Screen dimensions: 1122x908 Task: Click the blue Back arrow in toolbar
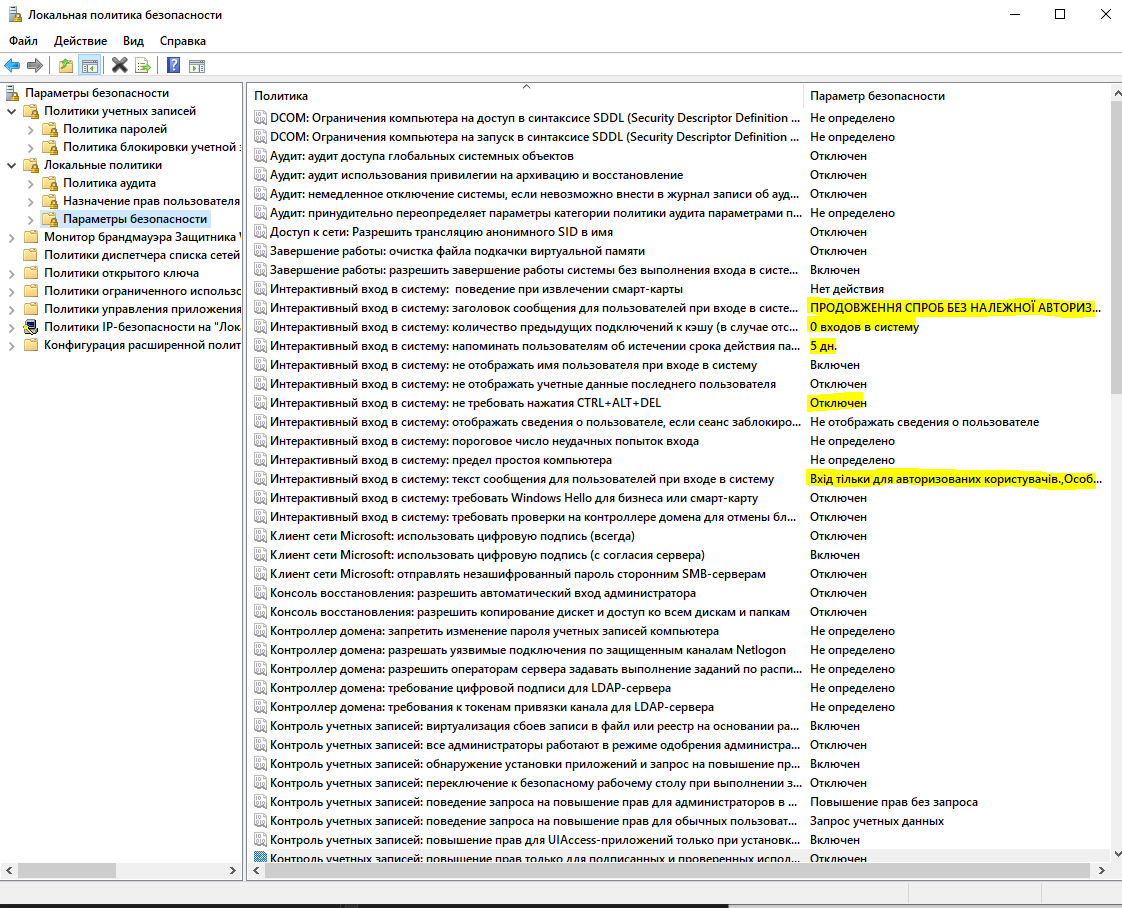12,66
